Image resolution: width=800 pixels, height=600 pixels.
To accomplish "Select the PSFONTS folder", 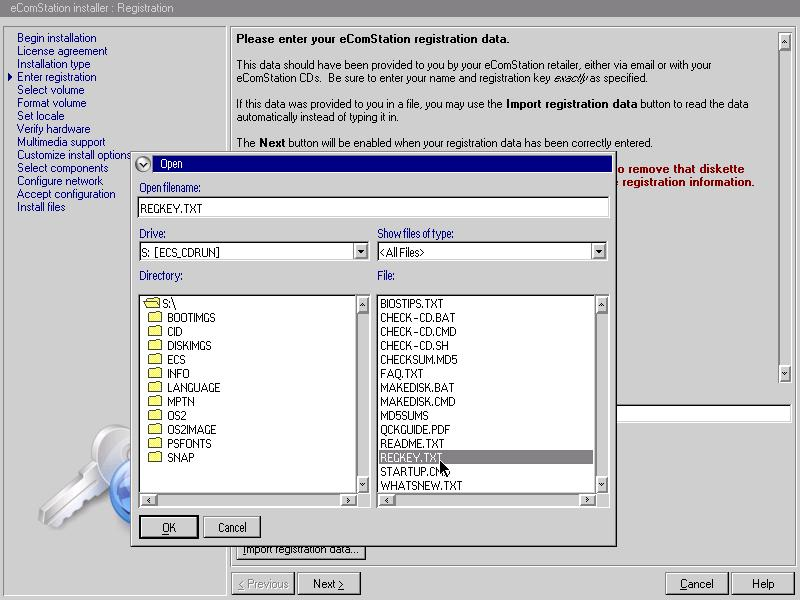I will (x=180, y=443).
